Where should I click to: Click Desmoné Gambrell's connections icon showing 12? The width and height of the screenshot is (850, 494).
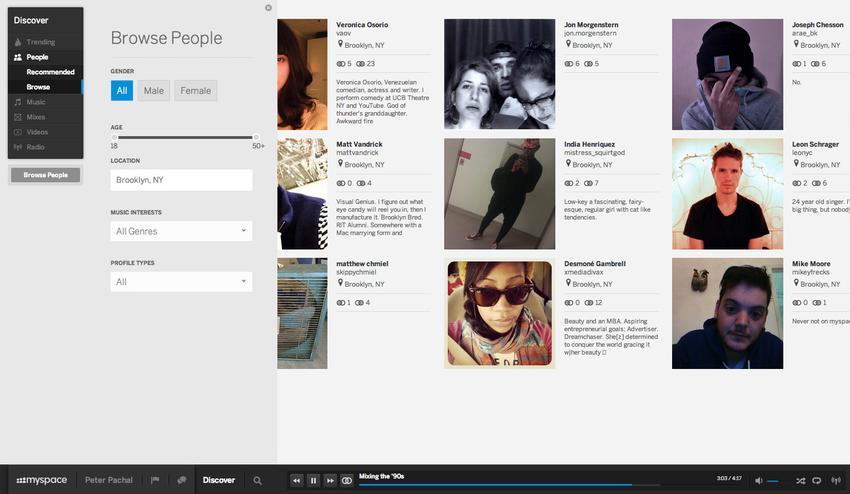(x=588, y=303)
